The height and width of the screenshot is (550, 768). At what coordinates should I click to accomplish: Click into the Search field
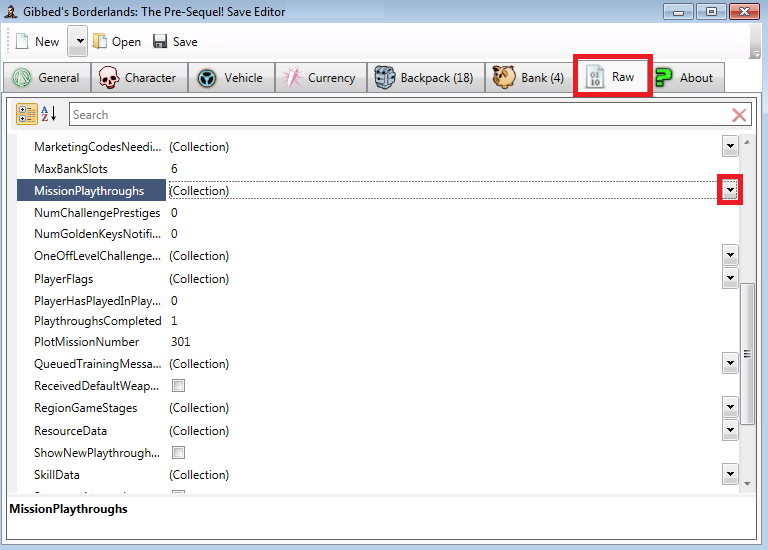click(399, 115)
